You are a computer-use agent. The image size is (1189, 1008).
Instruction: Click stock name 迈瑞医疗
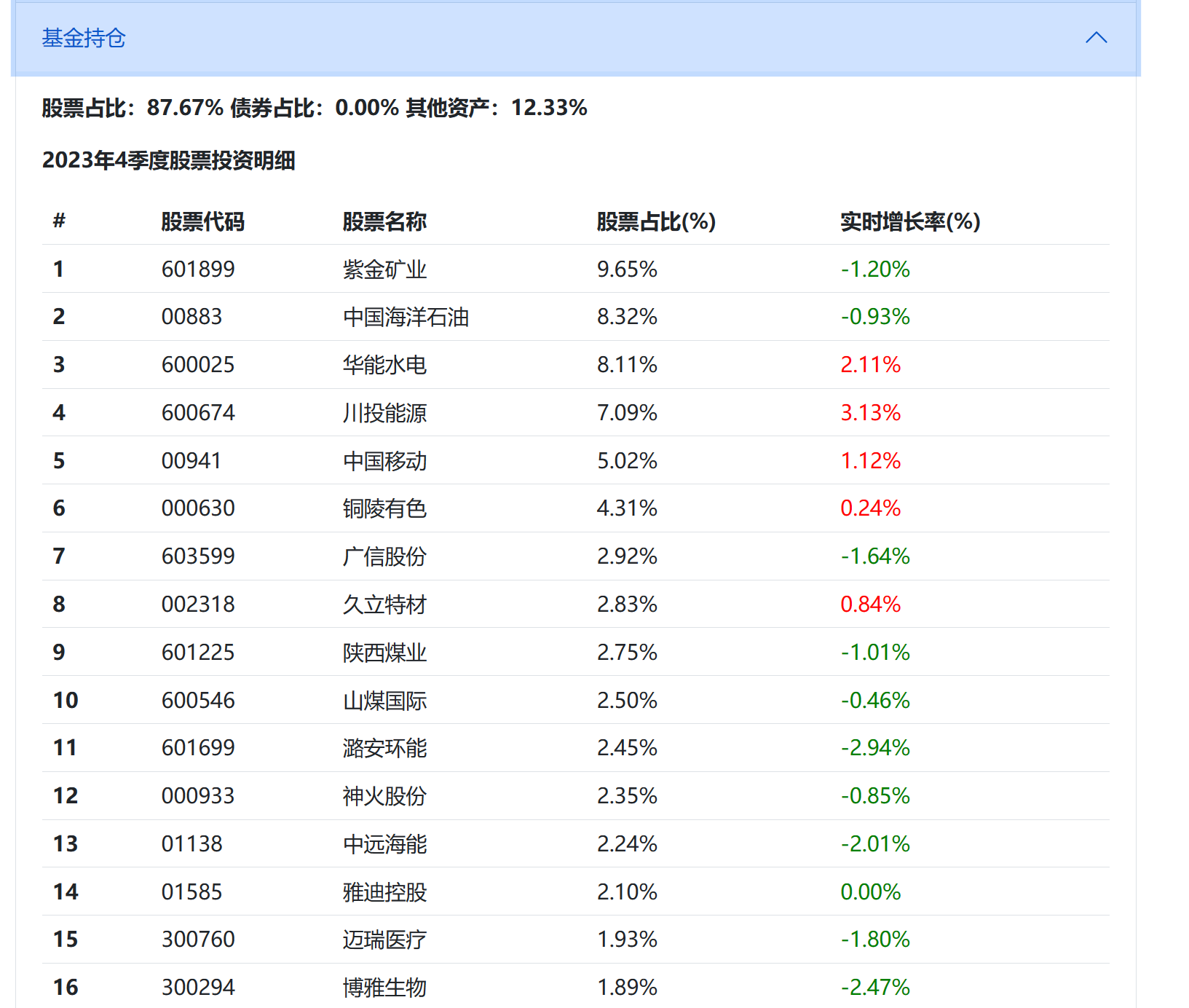[384, 940]
